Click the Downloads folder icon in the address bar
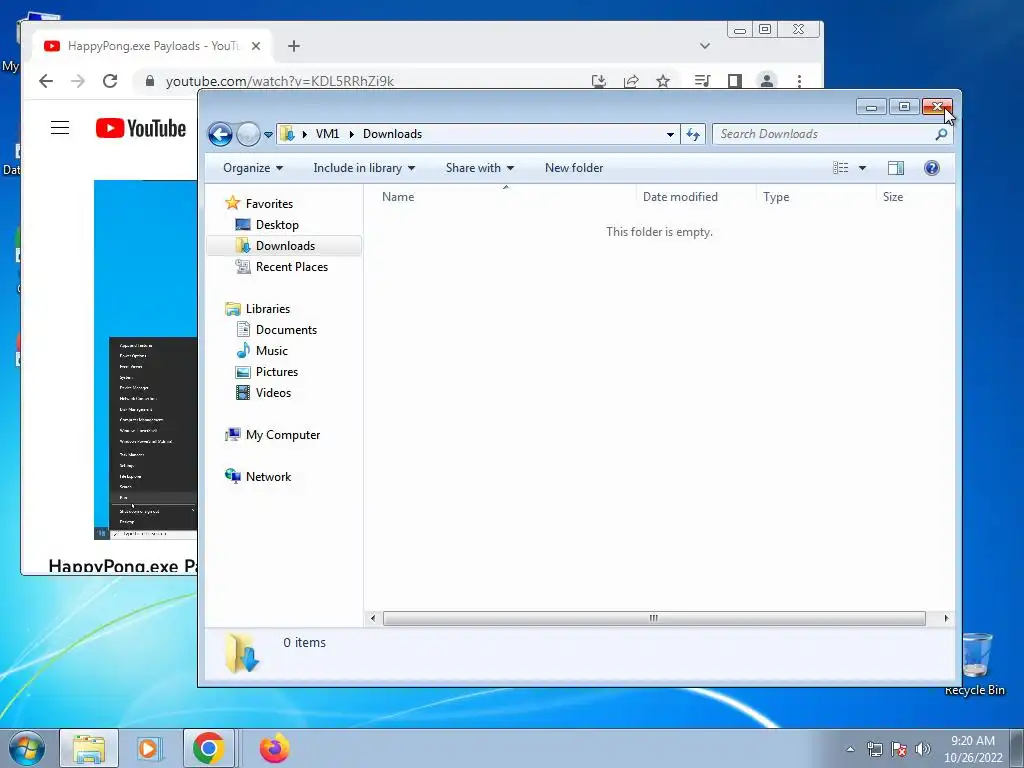The width and height of the screenshot is (1024, 768). click(286, 134)
